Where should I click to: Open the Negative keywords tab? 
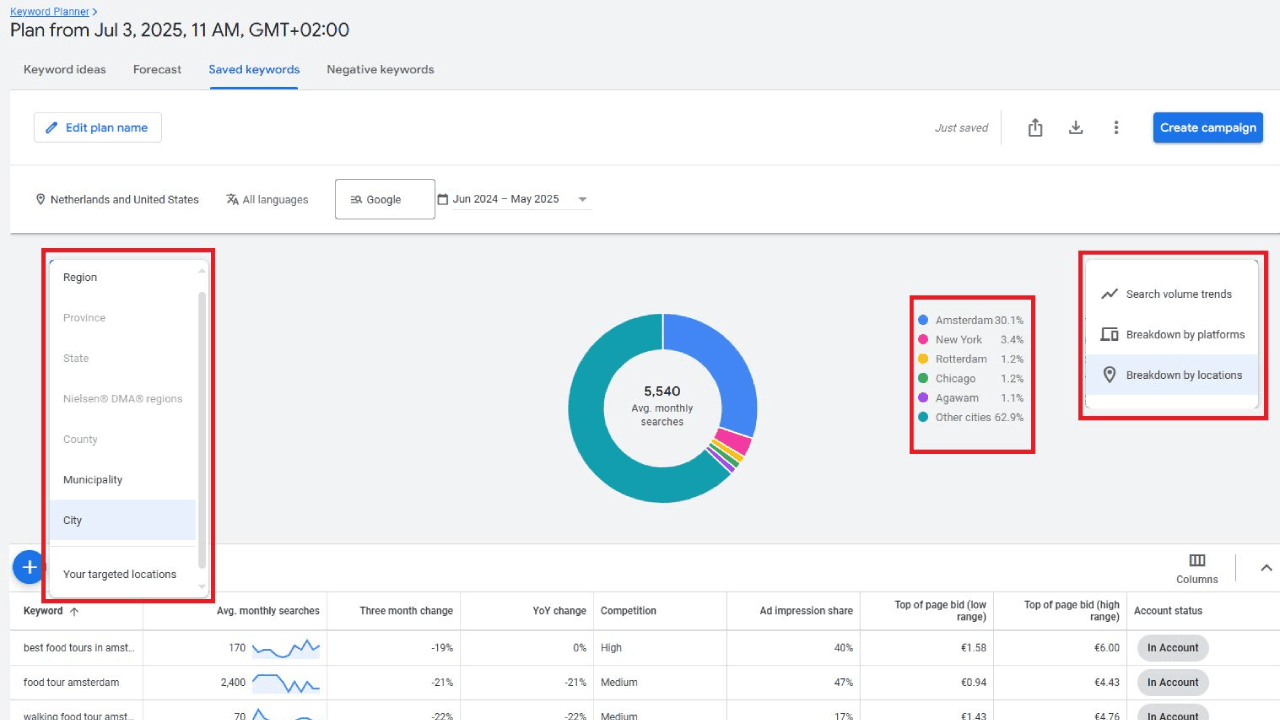tap(380, 69)
